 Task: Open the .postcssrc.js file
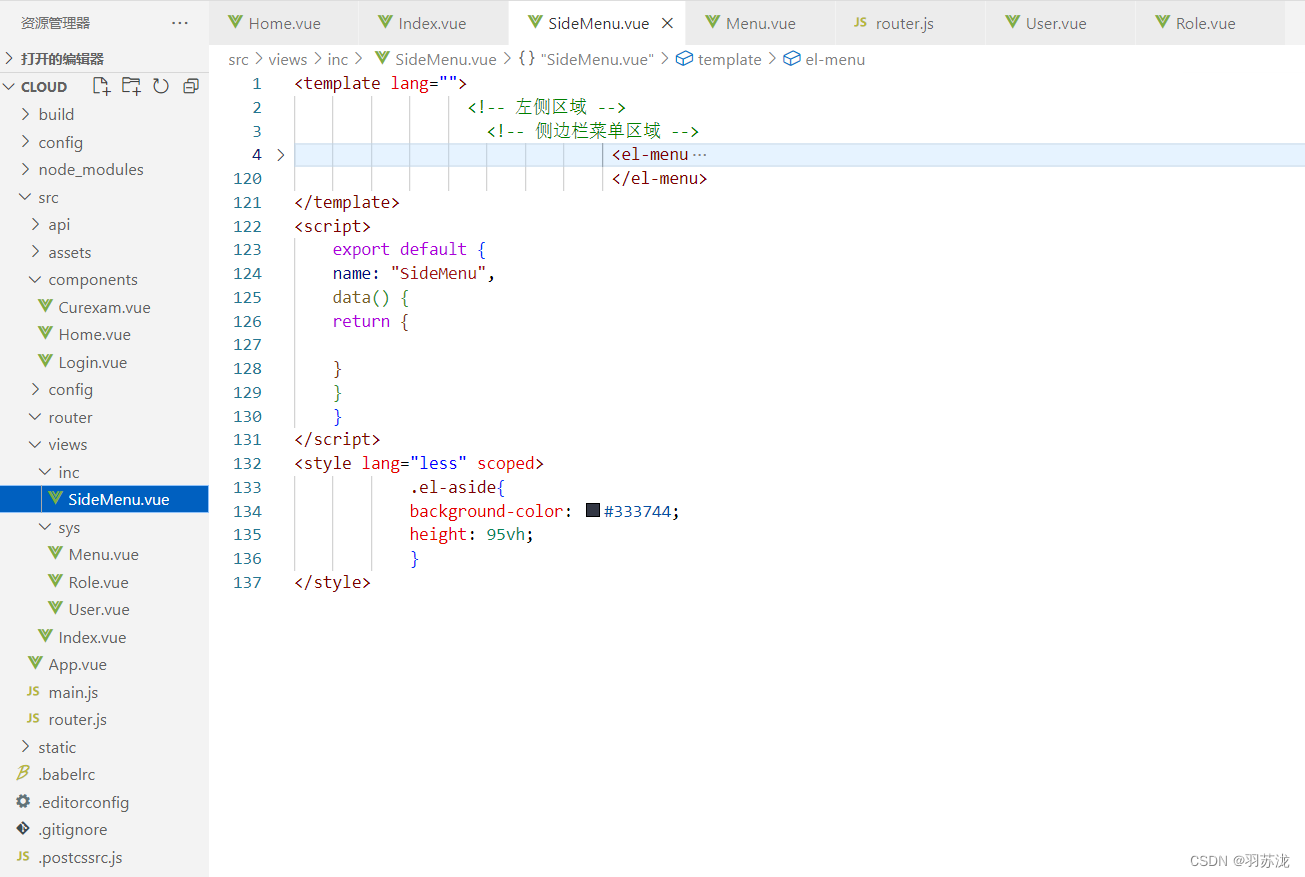pos(104,857)
